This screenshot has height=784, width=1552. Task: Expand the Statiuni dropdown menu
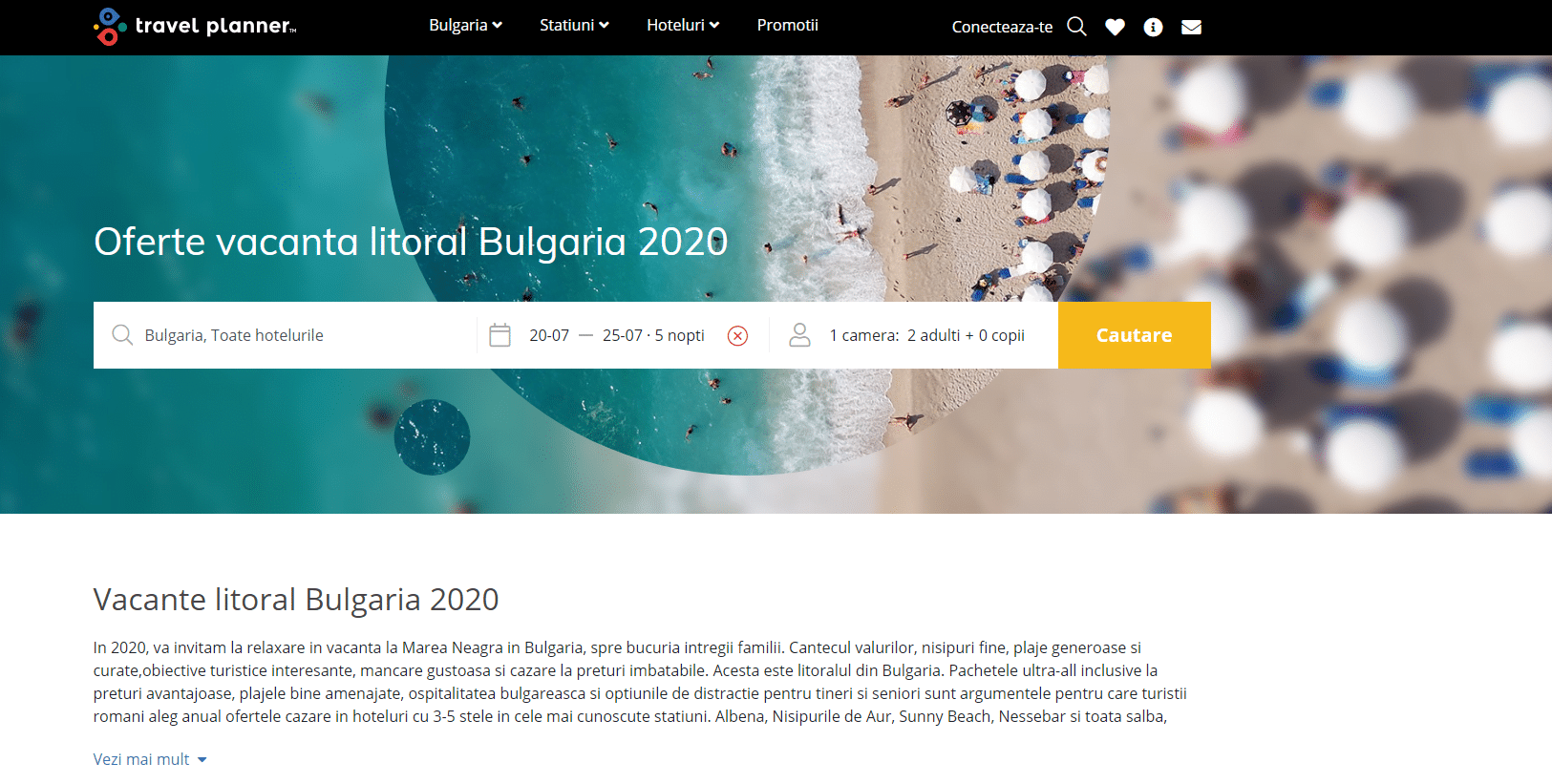tap(574, 25)
